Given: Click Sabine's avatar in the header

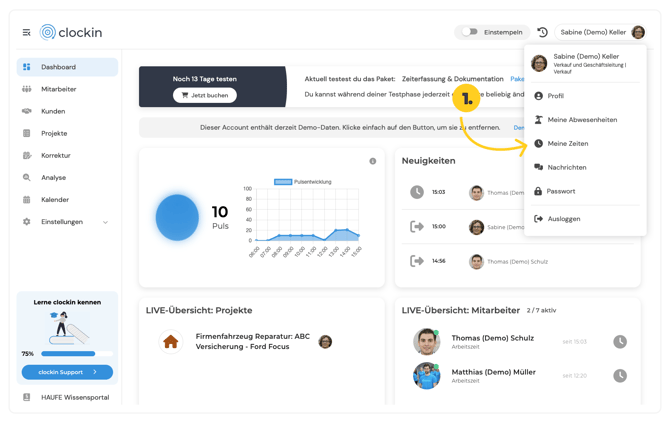Looking at the screenshot, I should click(638, 32).
